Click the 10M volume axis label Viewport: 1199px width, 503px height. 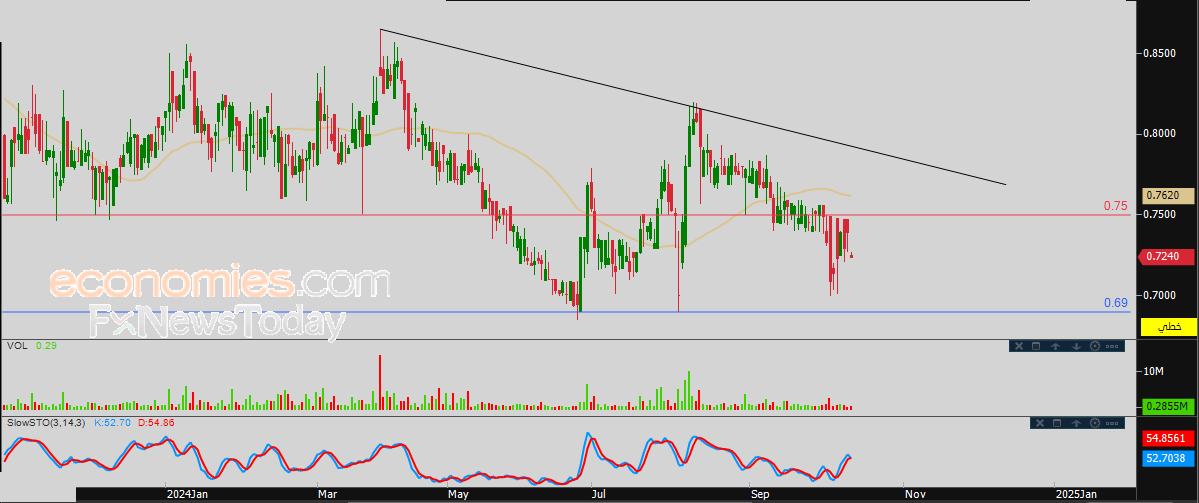1155,372
